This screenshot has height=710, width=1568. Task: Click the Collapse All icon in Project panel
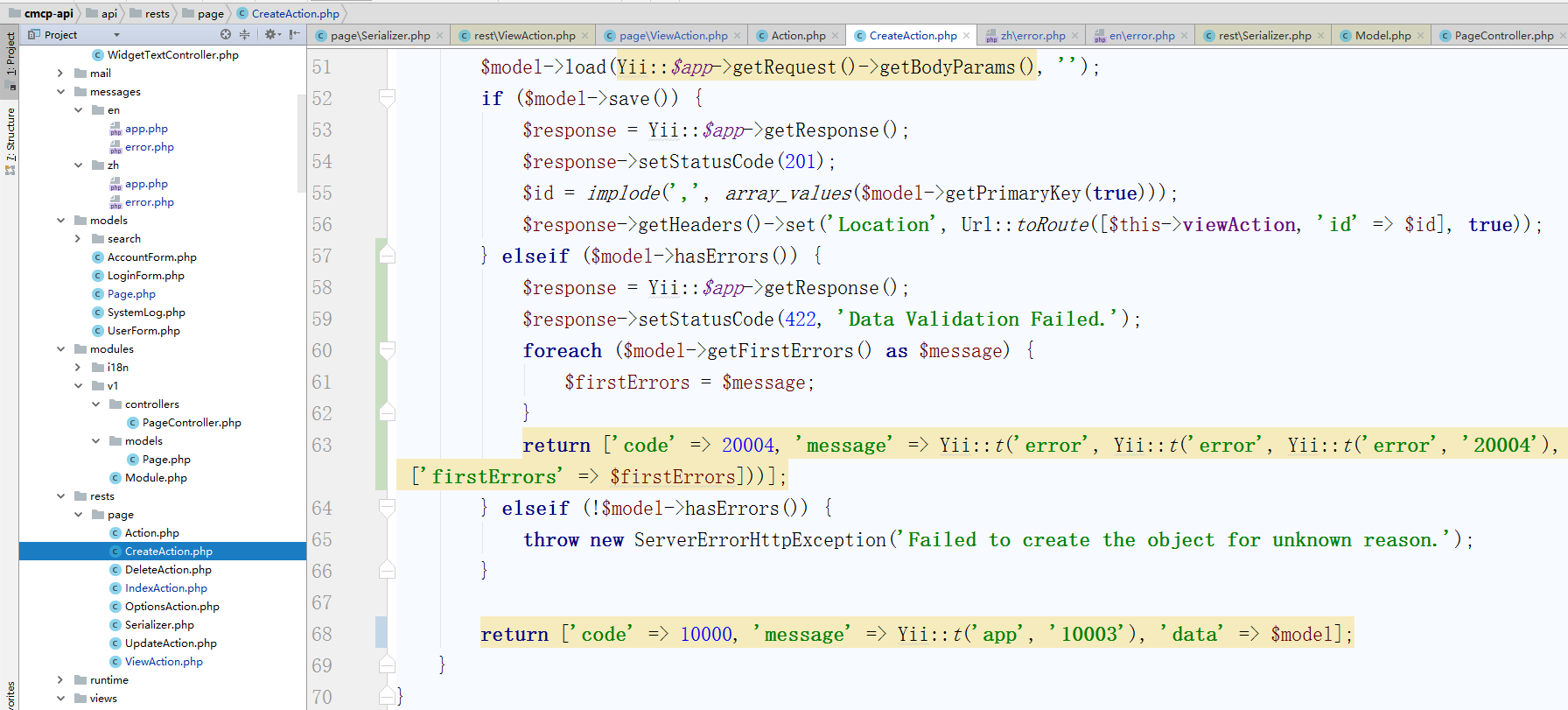[x=244, y=35]
